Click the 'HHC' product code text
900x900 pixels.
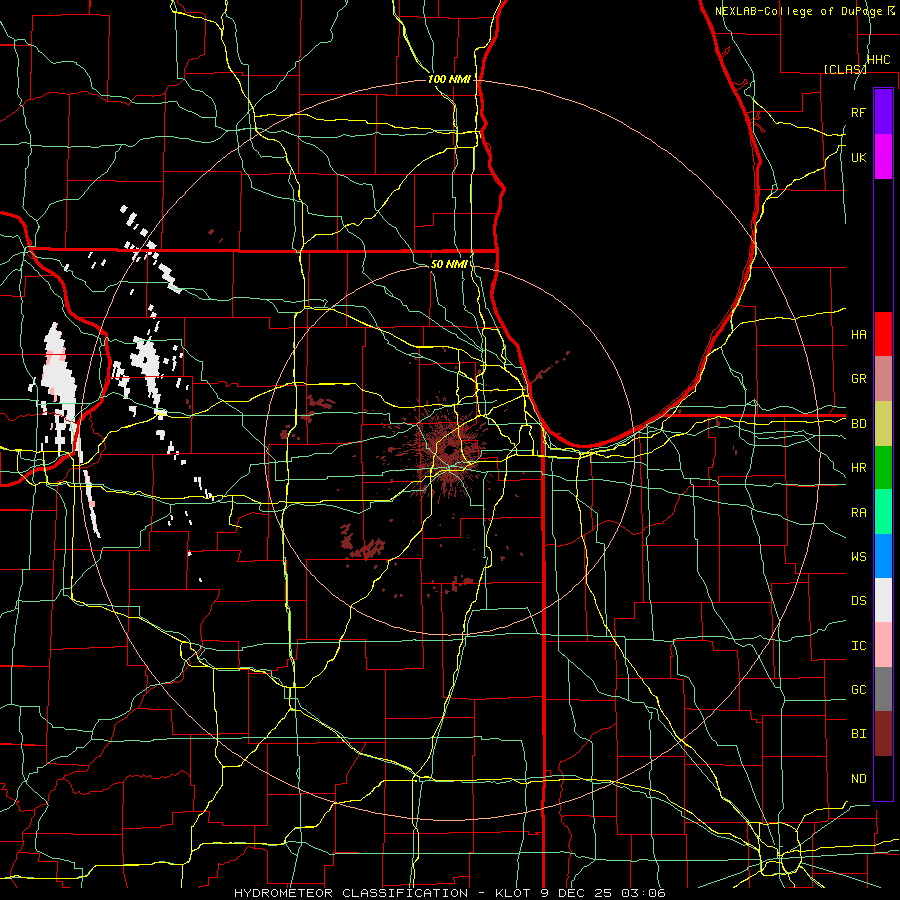pyautogui.click(x=878, y=60)
